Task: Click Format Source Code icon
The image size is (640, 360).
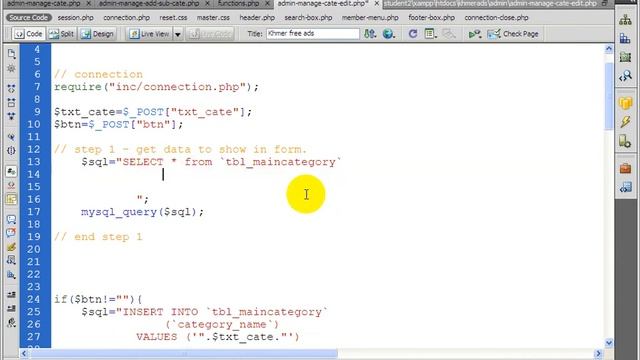Action: pyautogui.click(x=11, y=323)
